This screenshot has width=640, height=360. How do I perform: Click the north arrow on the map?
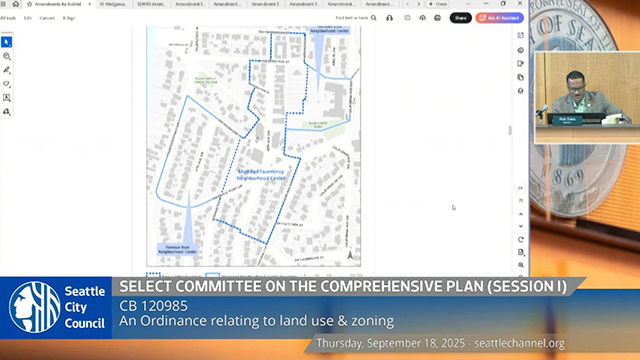pos(350,256)
